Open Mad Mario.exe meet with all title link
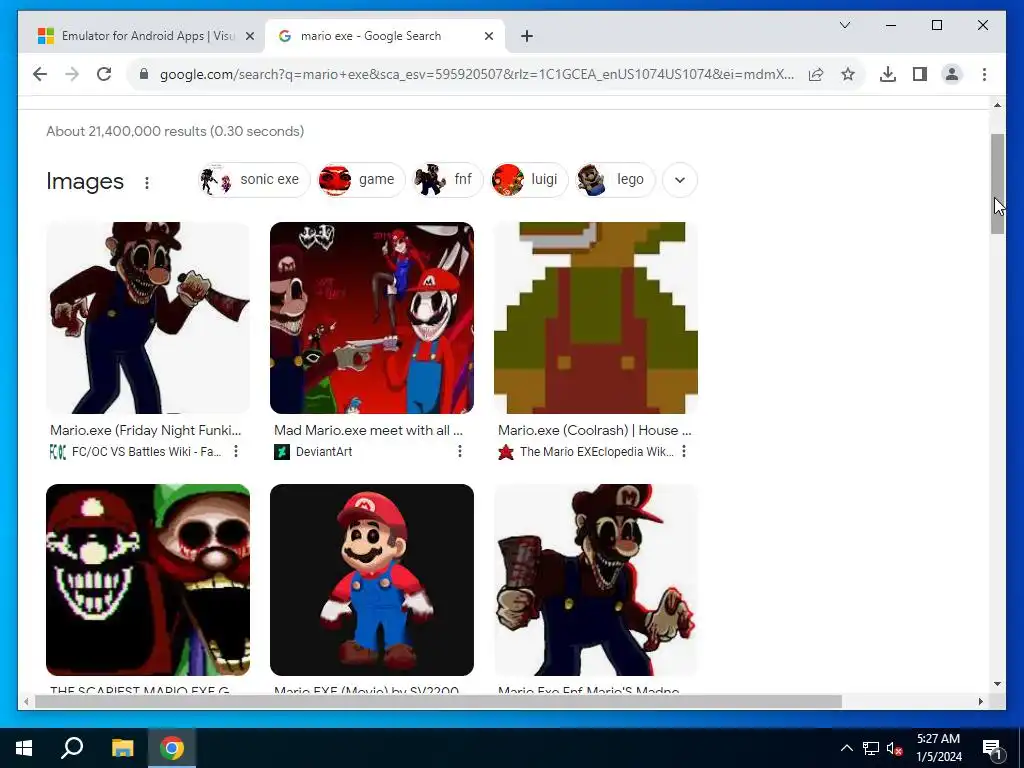 368,430
